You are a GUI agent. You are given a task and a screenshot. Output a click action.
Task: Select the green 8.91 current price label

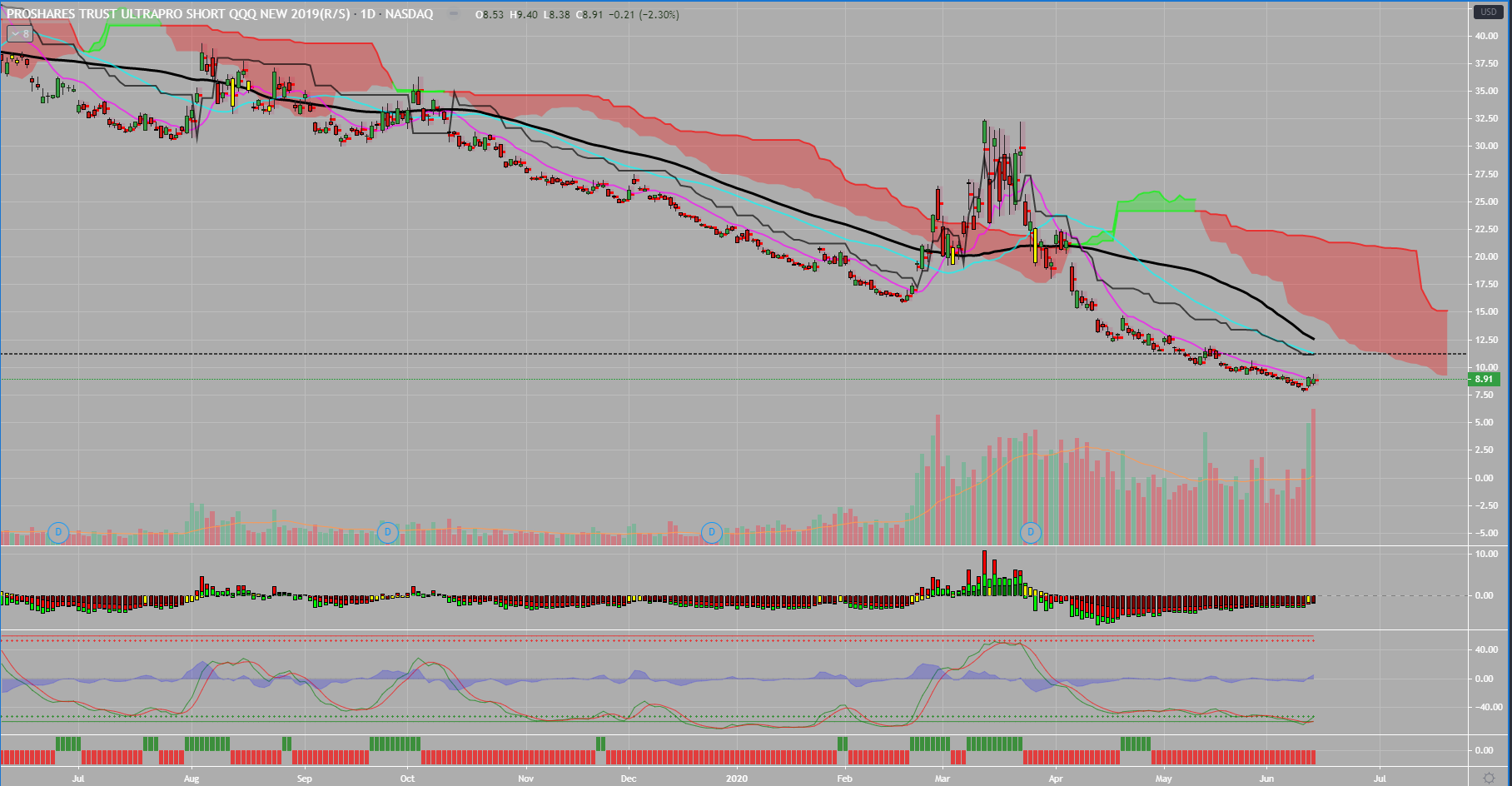click(1483, 379)
